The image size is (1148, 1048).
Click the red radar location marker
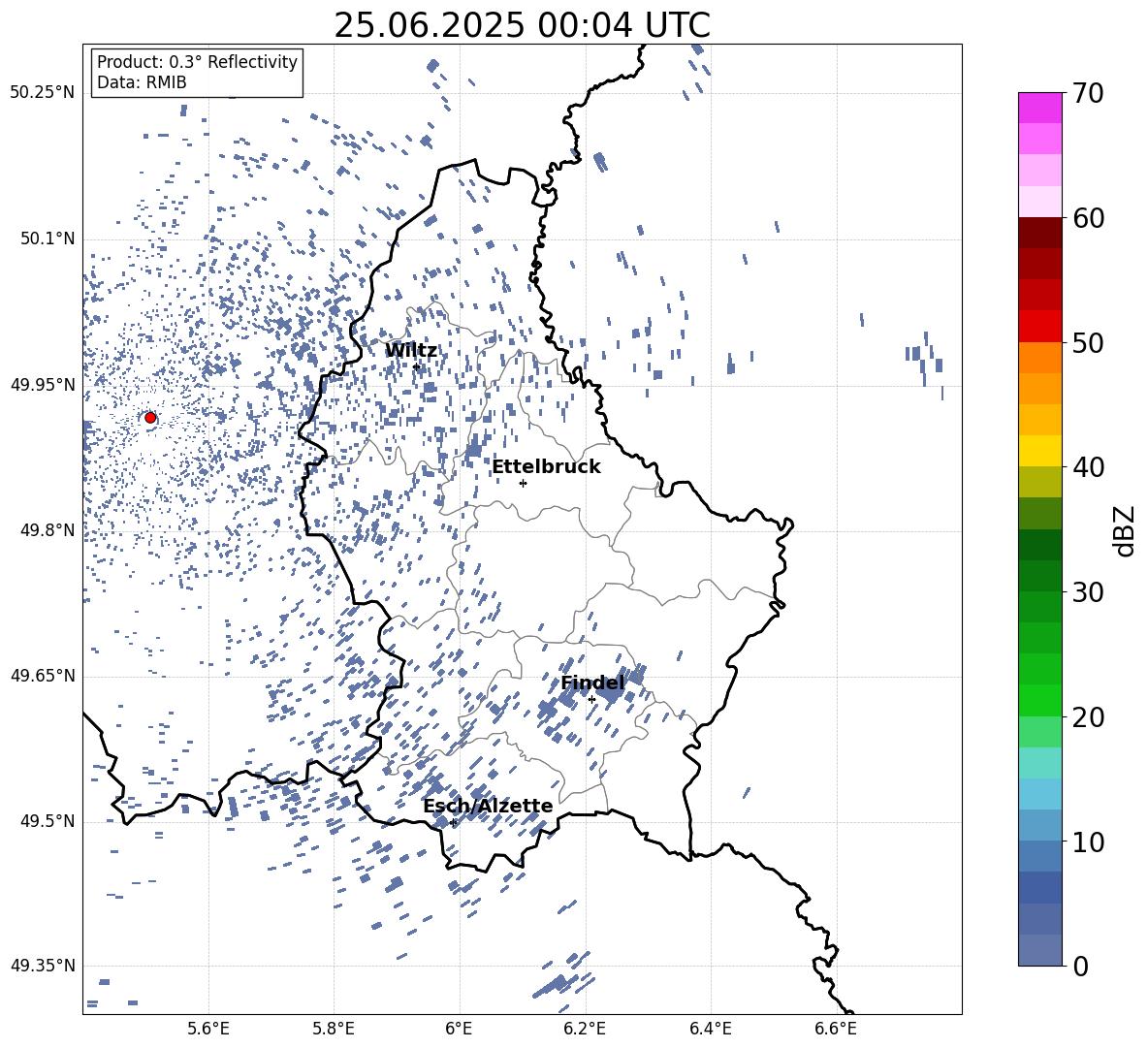pos(150,418)
